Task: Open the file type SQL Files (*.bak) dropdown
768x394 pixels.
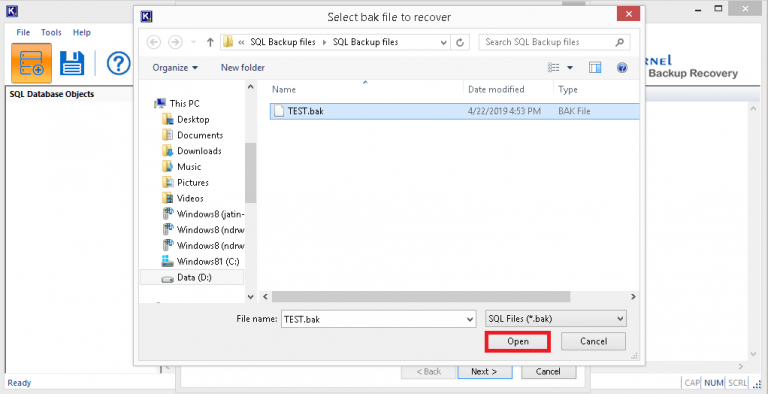Action: (555, 319)
